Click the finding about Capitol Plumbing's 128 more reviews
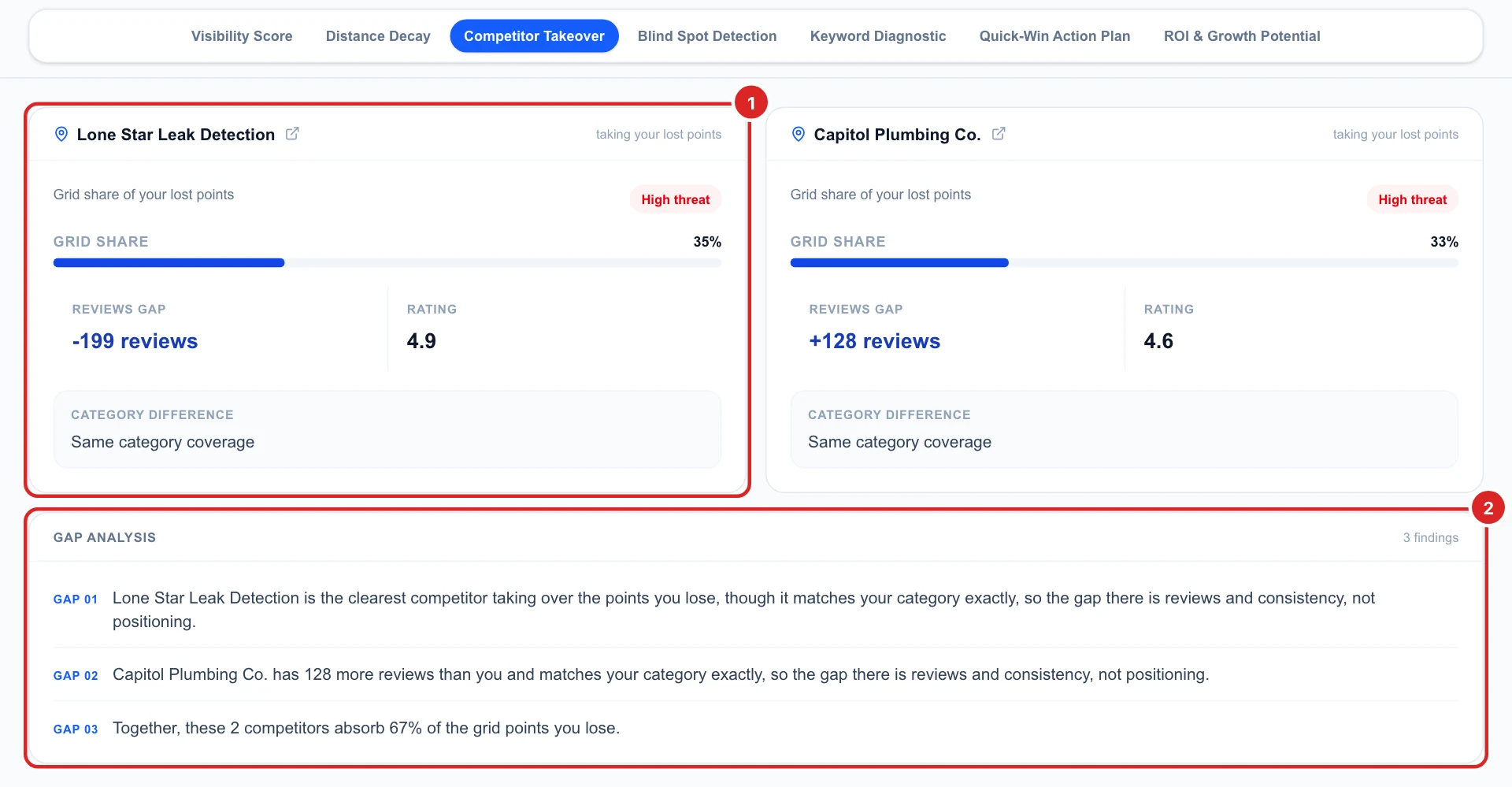 pyautogui.click(x=661, y=674)
